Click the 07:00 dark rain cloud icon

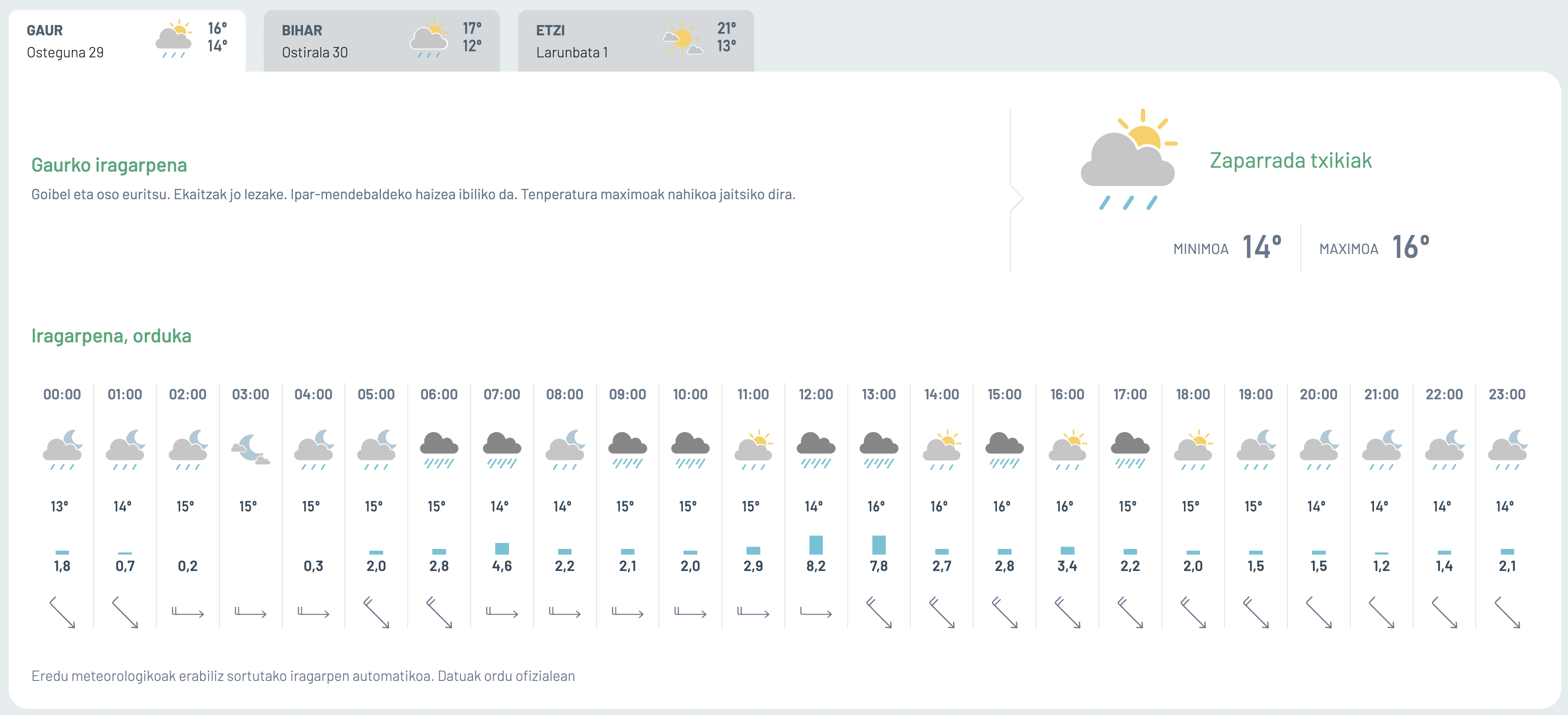502,450
